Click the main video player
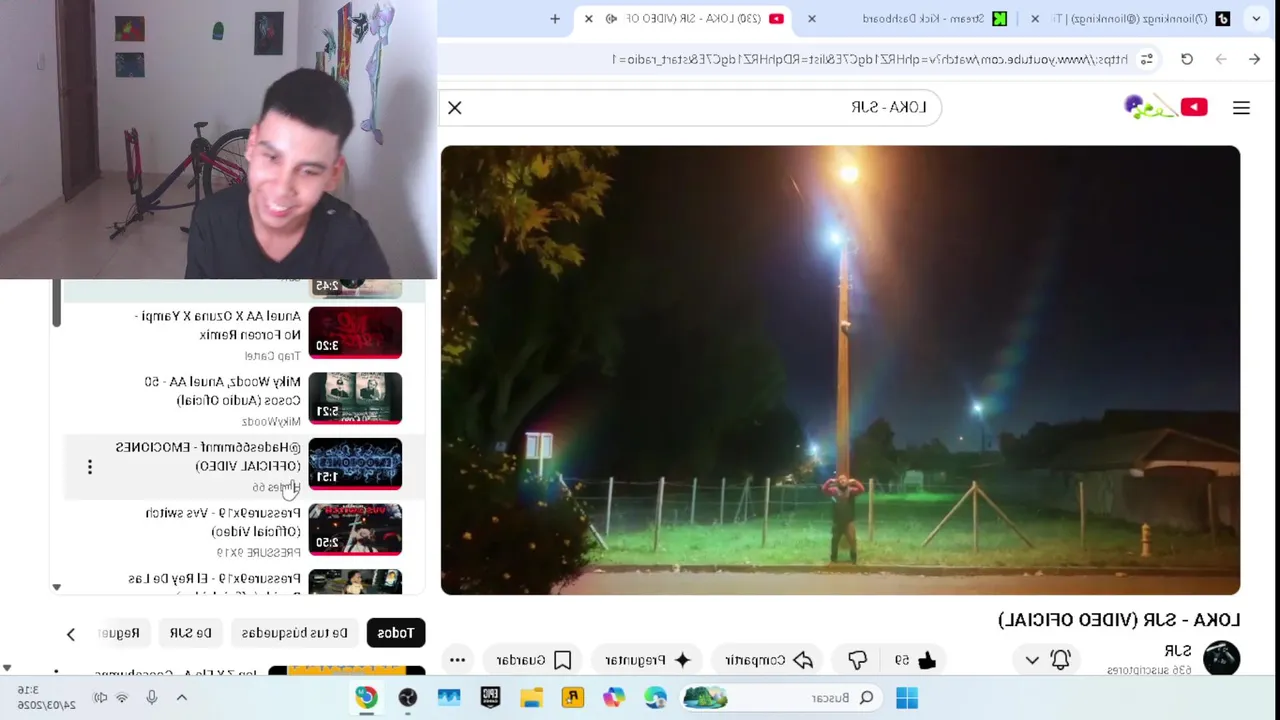The height and width of the screenshot is (720, 1280). pyautogui.click(x=840, y=370)
